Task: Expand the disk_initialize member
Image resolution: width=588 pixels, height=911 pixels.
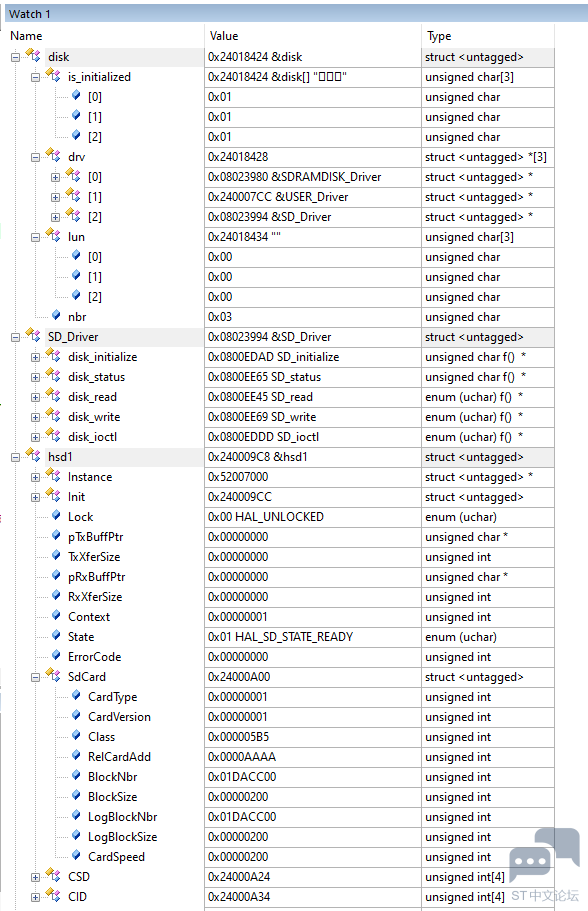Action: pyautogui.click(x=35, y=357)
